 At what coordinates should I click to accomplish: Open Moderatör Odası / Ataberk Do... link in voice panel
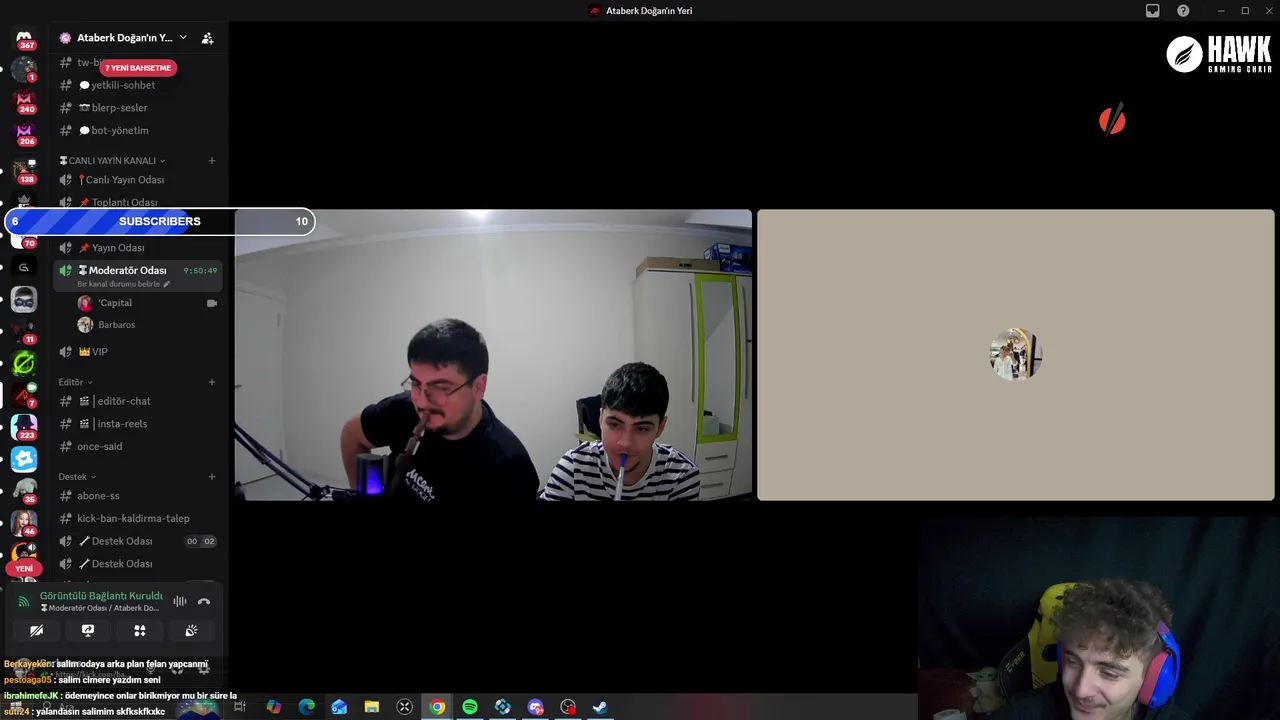pyautogui.click(x=99, y=608)
